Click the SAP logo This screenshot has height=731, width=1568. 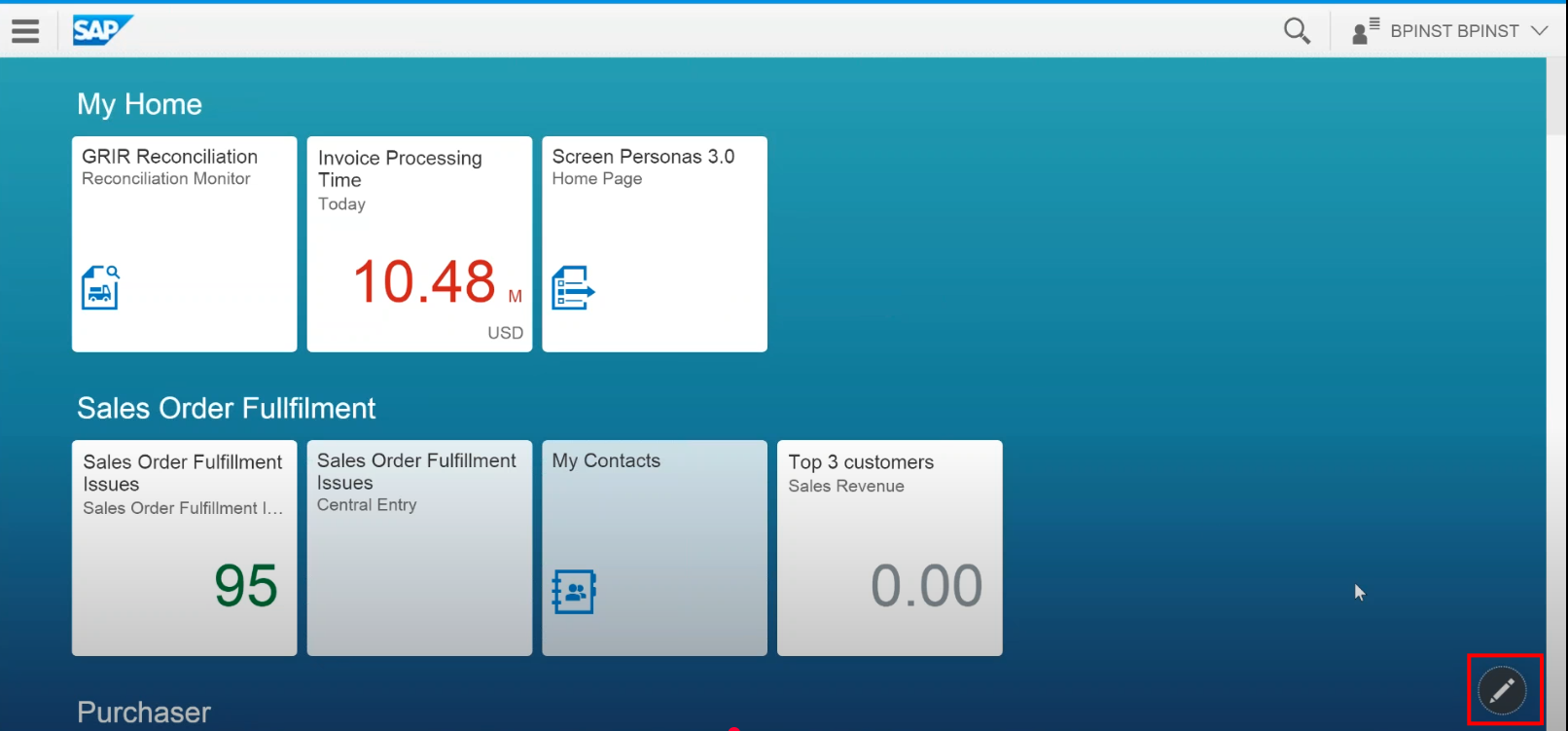[x=102, y=30]
